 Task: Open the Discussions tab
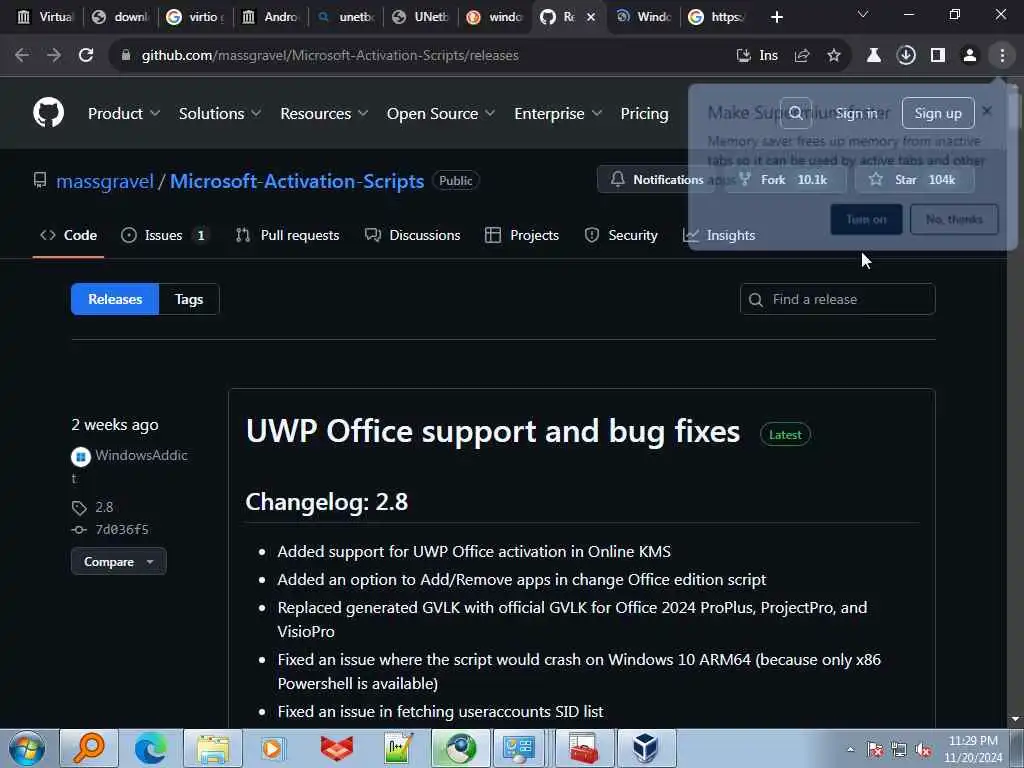click(413, 235)
